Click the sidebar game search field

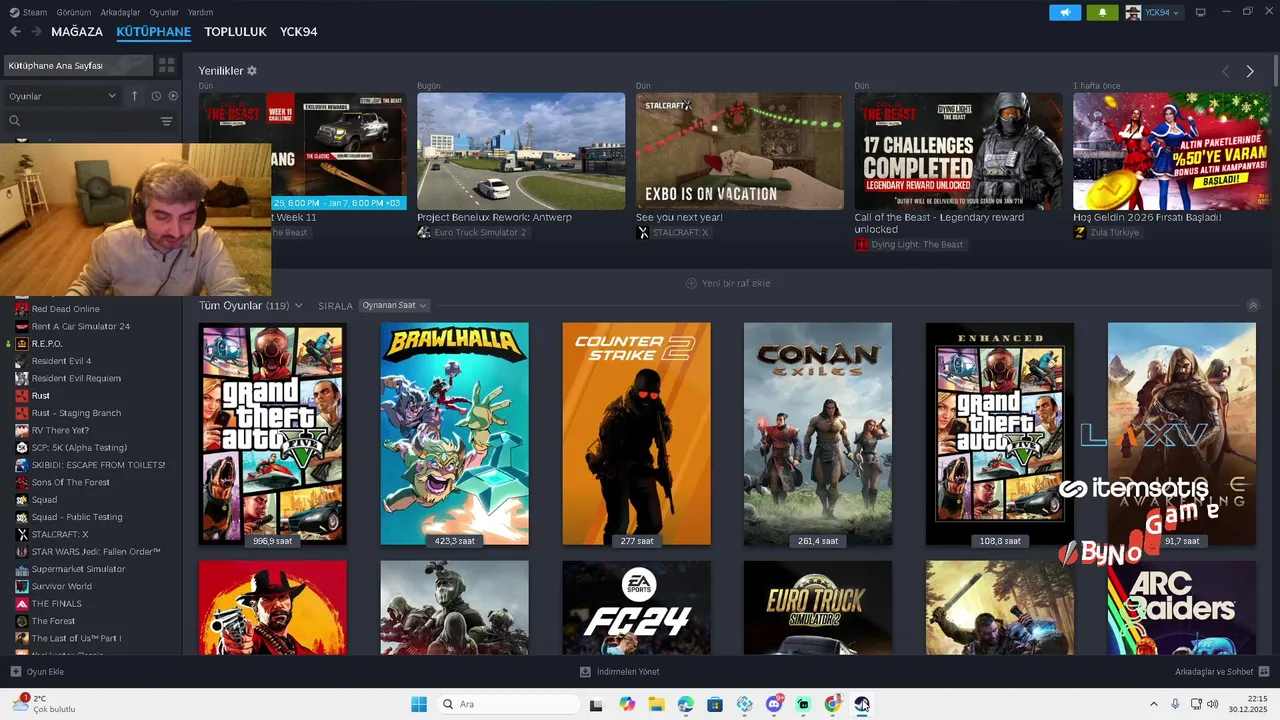pos(89,121)
